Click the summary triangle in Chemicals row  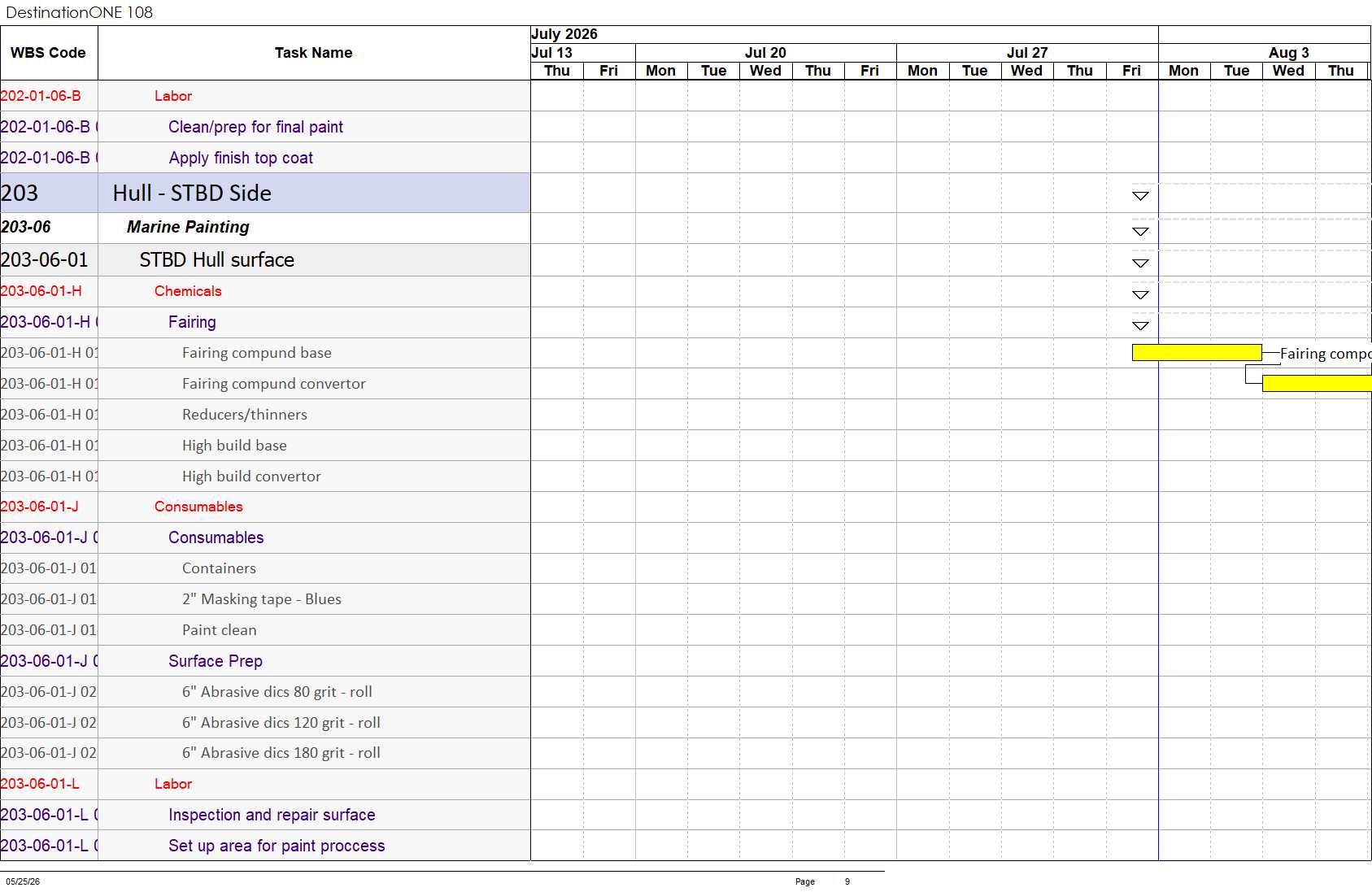[1140, 294]
